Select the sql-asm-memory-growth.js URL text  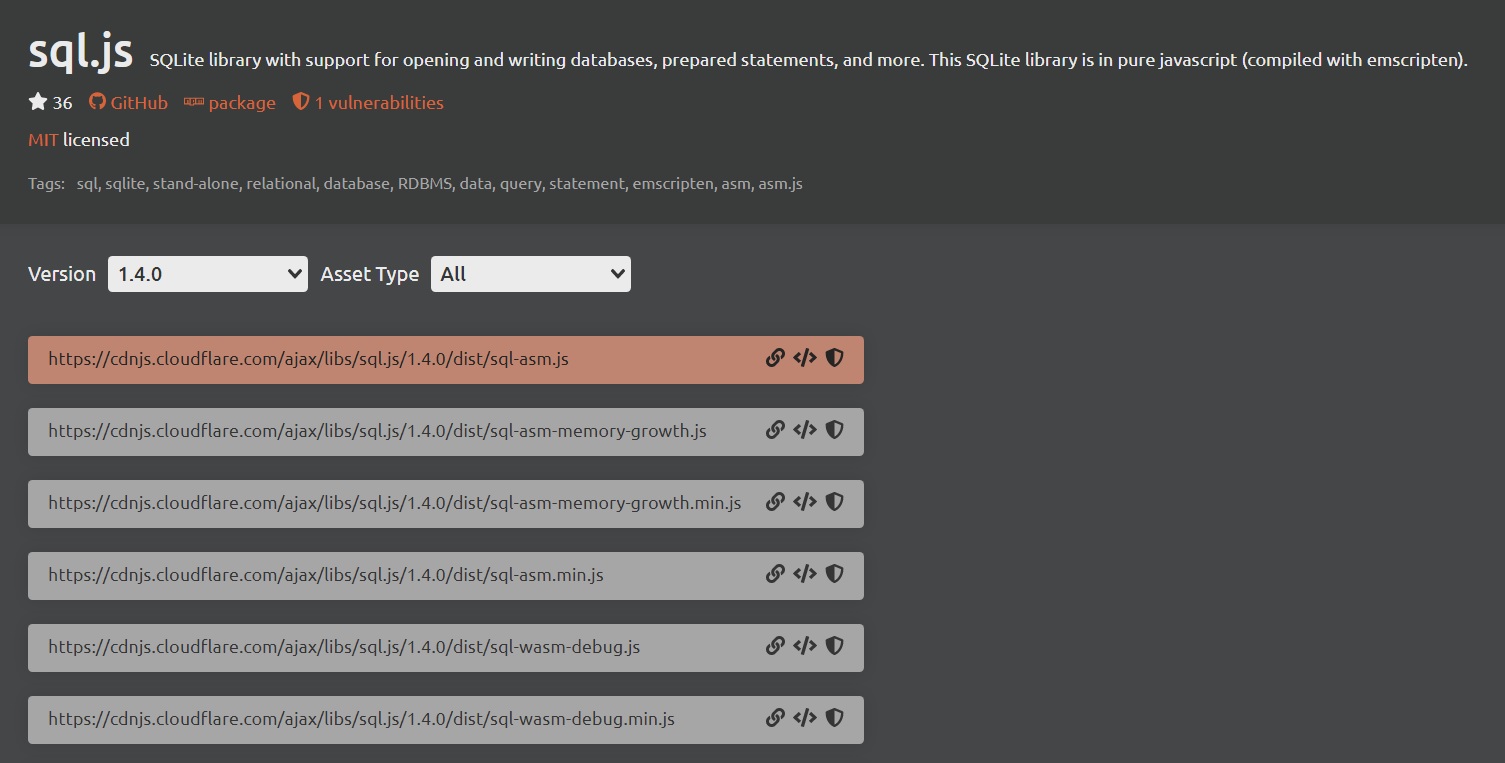(377, 430)
